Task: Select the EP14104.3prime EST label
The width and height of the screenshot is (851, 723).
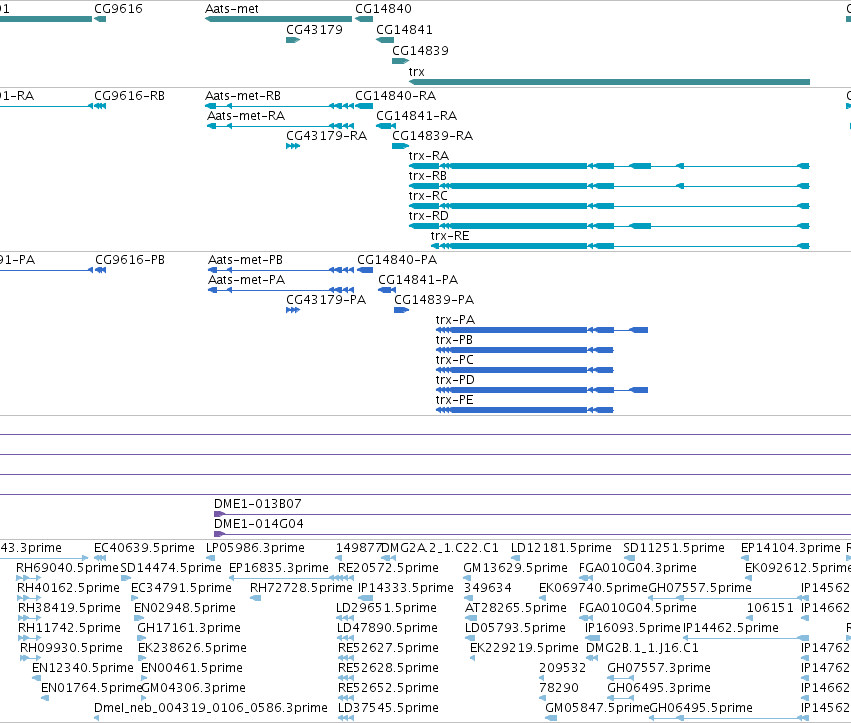Action: point(791,548)
